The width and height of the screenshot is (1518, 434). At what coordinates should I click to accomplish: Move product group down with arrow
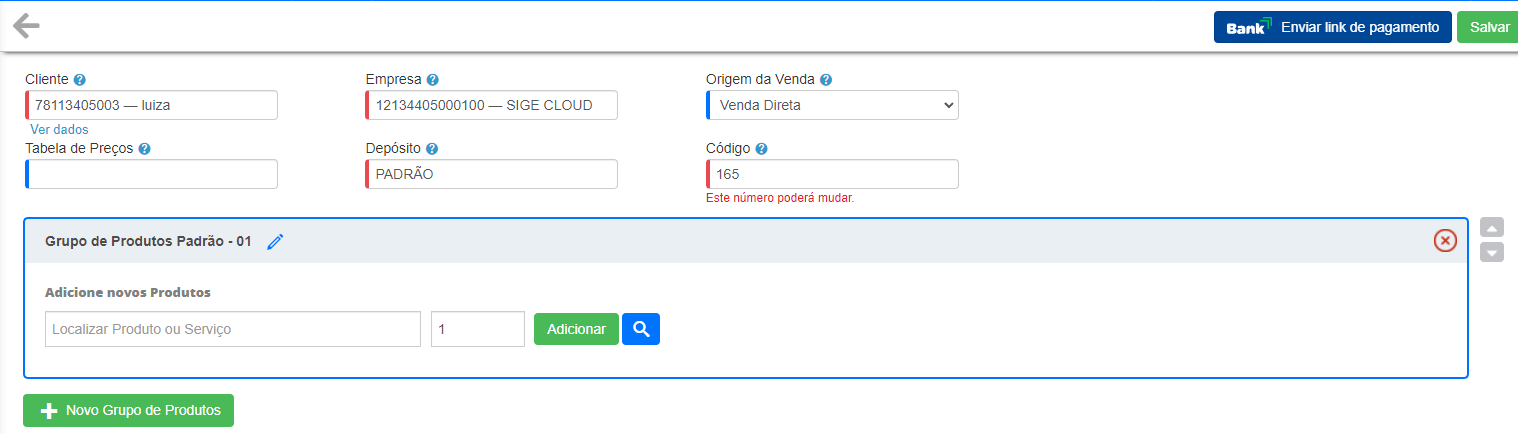point(1491,252)
